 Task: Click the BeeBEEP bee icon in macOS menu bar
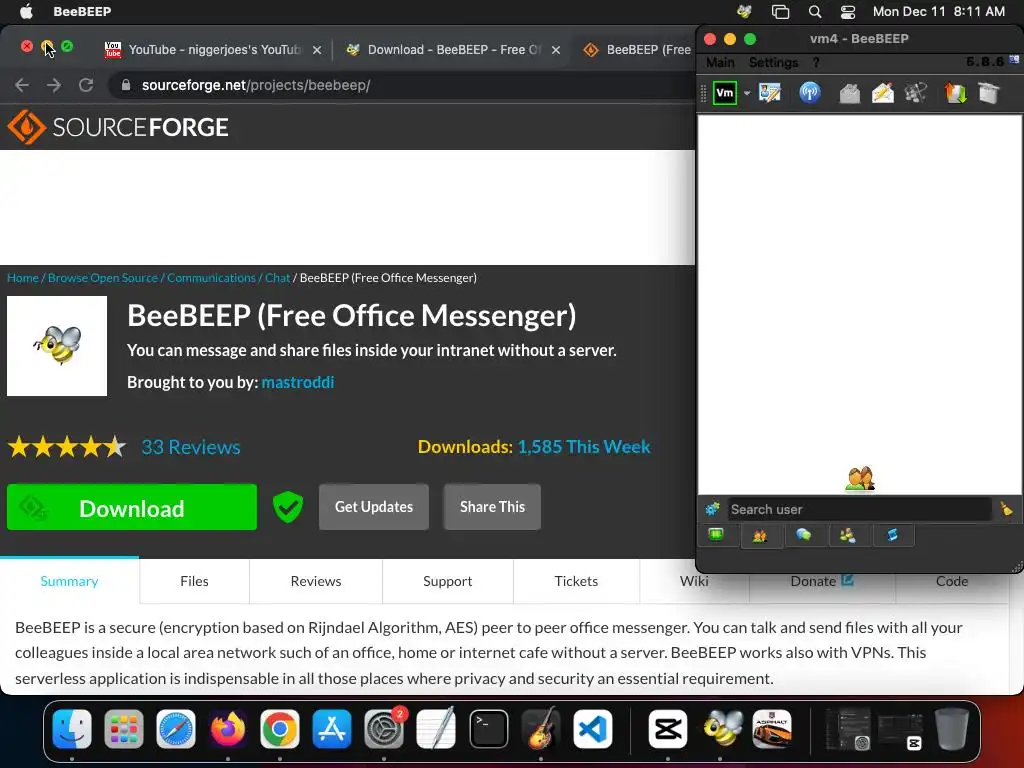[x=744, y=12]
